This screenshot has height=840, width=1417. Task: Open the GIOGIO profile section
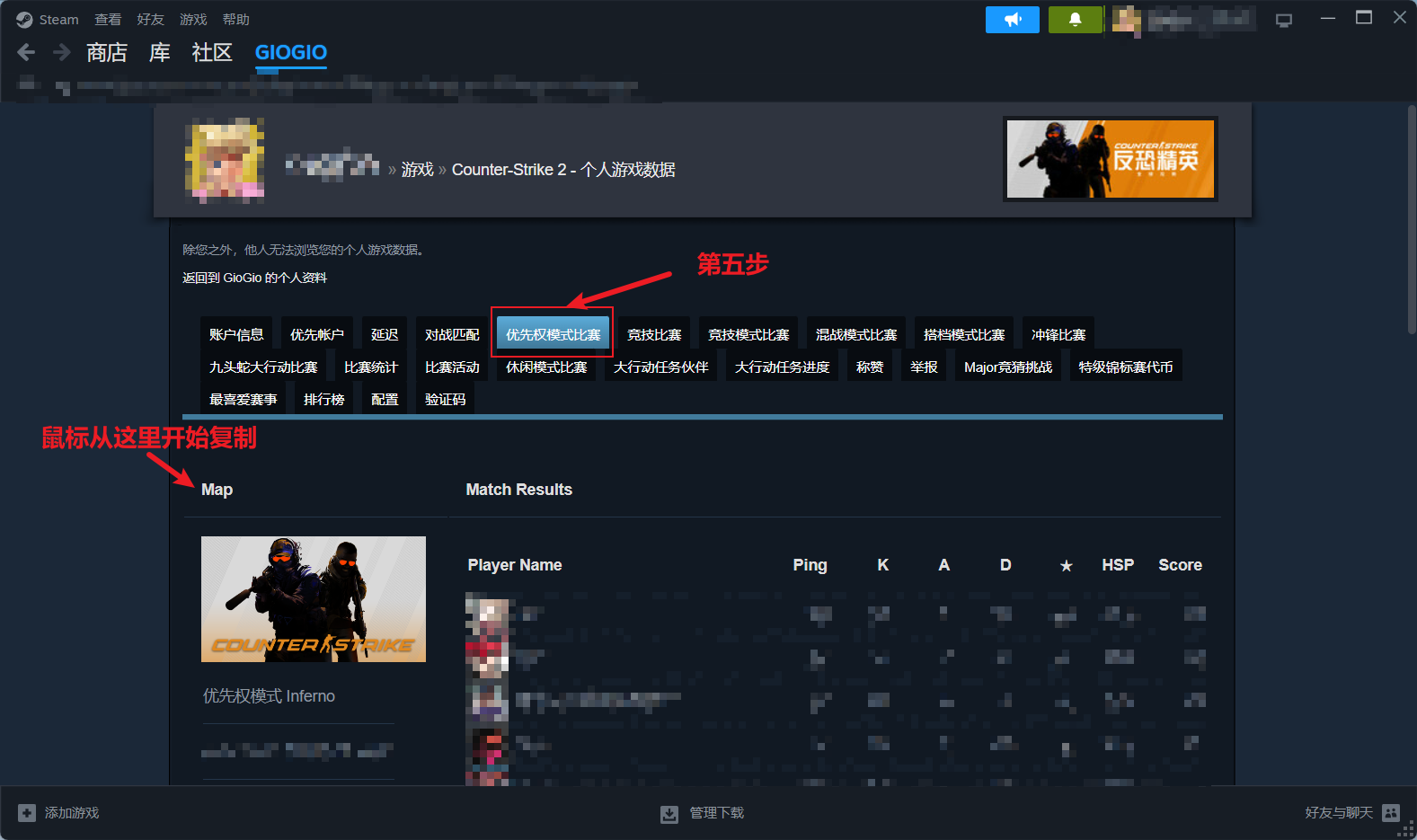[291, 53]
